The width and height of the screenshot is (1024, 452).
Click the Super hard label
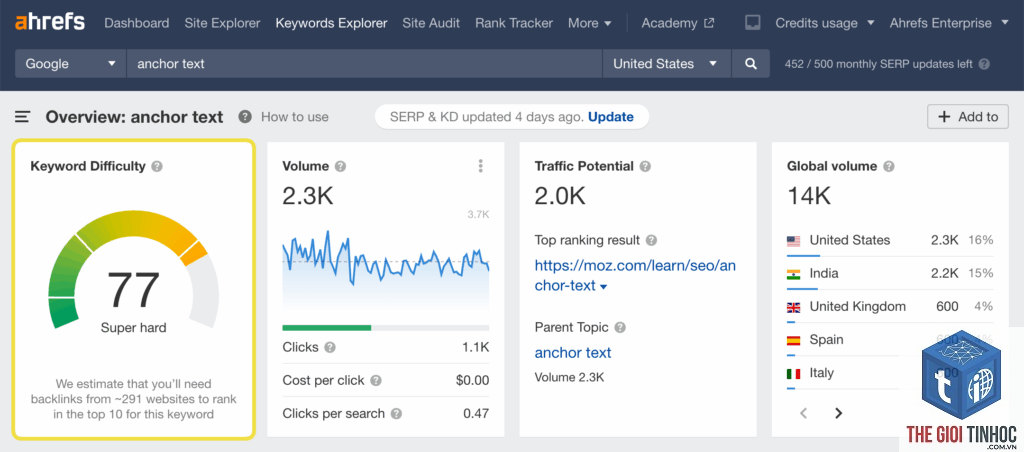(x=133, y=328)
